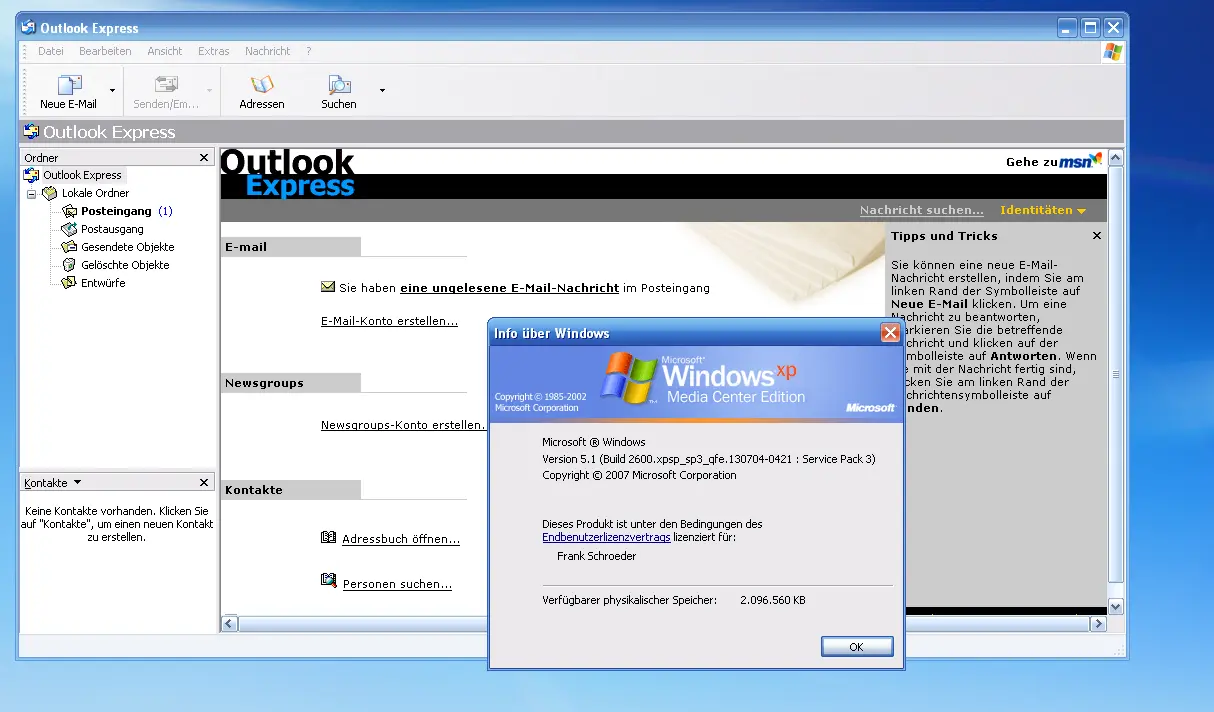The image size is (1214, 712).
Task: Open the Bearbeiten menu
Action: click(105, 51)
